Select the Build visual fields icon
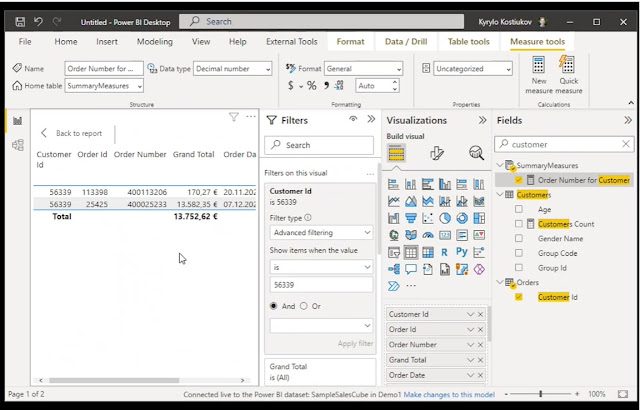The image size is (640, 410). click(x=396, y=153)
